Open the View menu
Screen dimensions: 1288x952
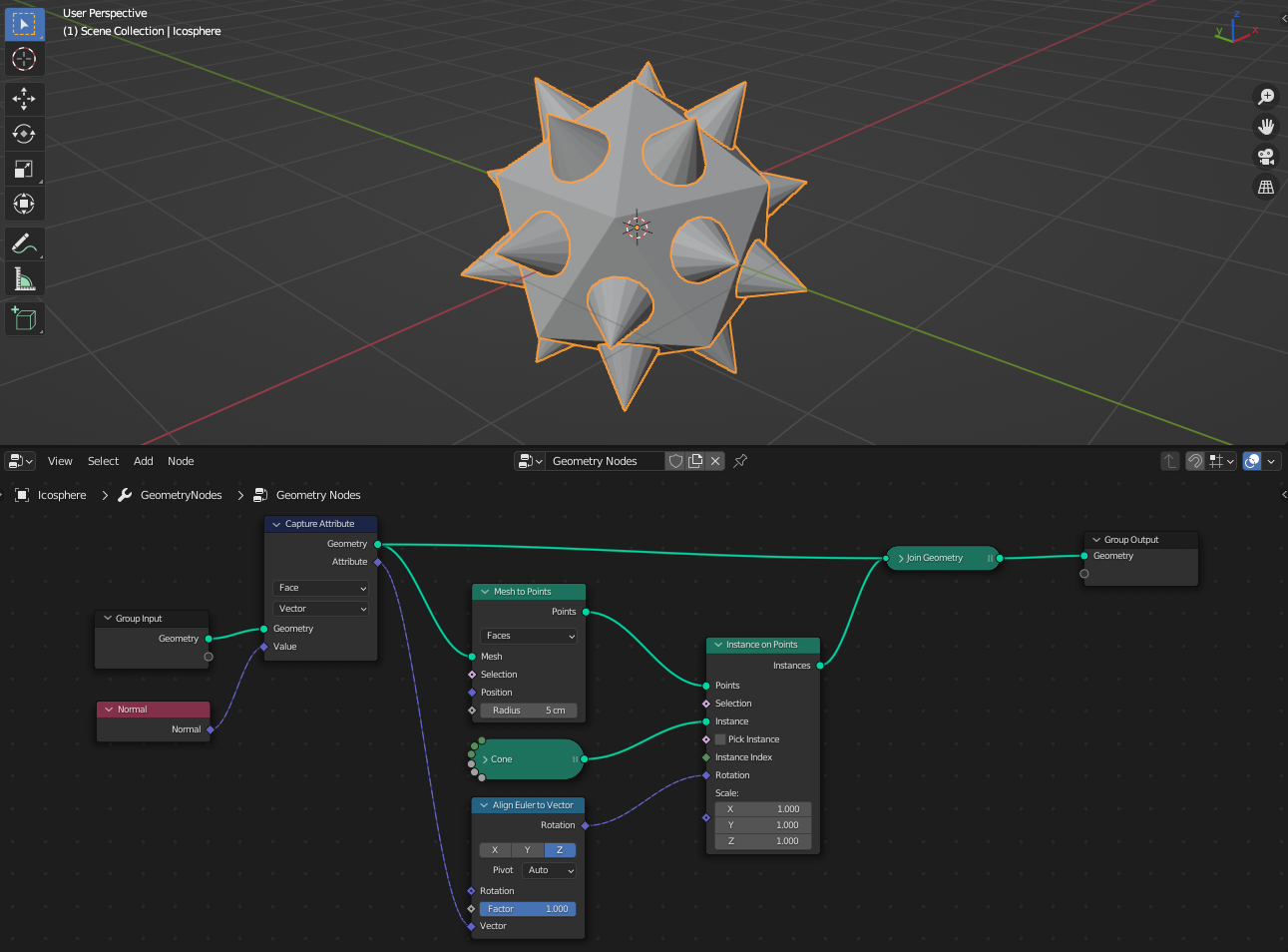(60, 461)
